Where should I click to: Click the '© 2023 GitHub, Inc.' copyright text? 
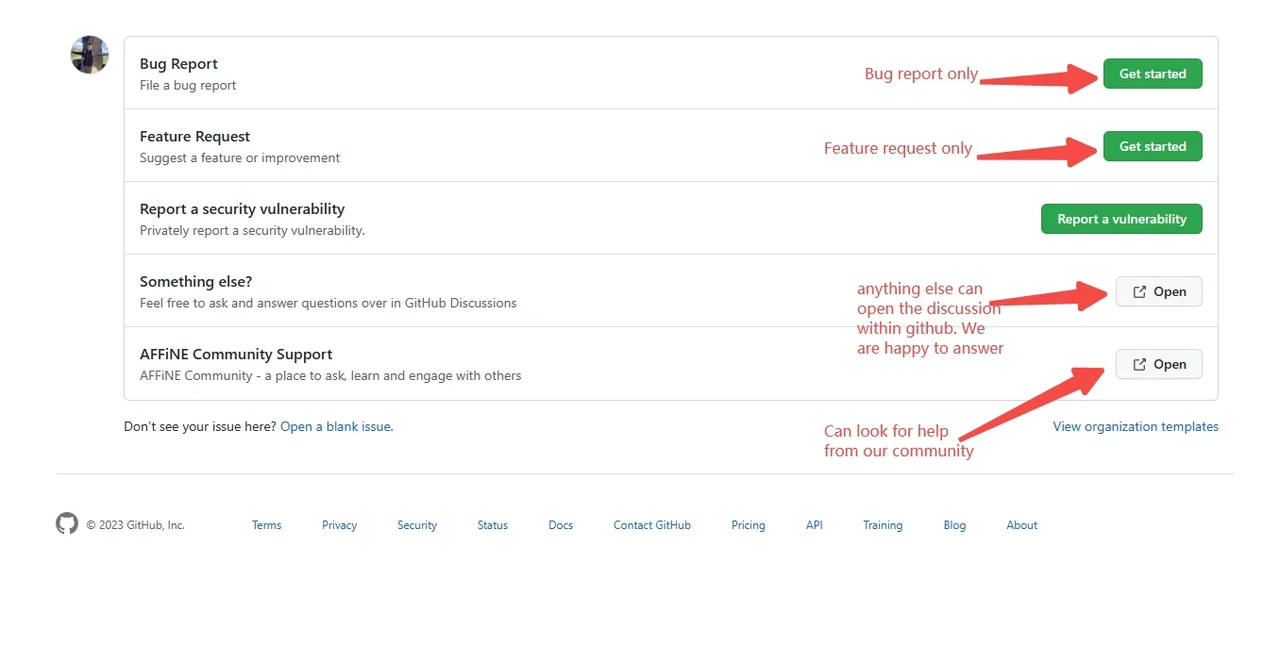tap(135, 525)
